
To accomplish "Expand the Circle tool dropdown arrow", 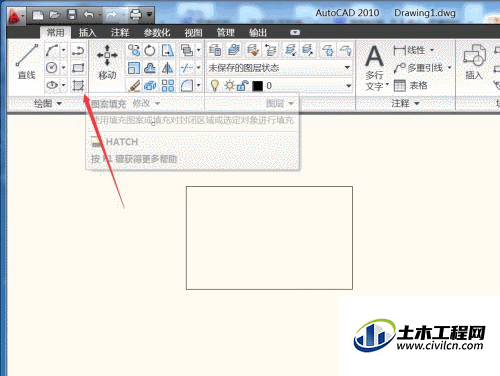I will point(63,68).
